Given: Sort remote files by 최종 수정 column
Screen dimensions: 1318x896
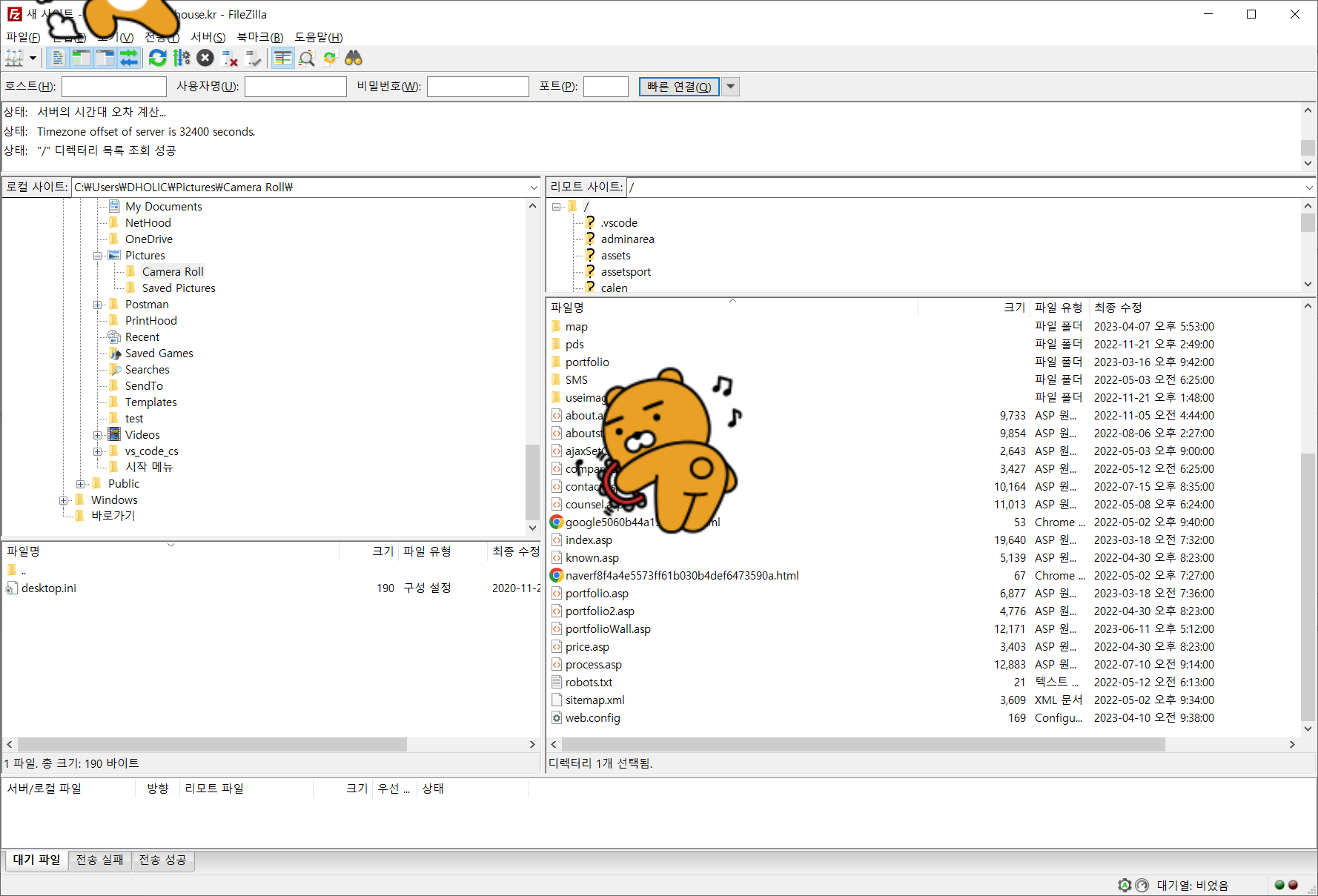Looking at the screenshot, I should pyautogui.click(x=1118, y=308).
